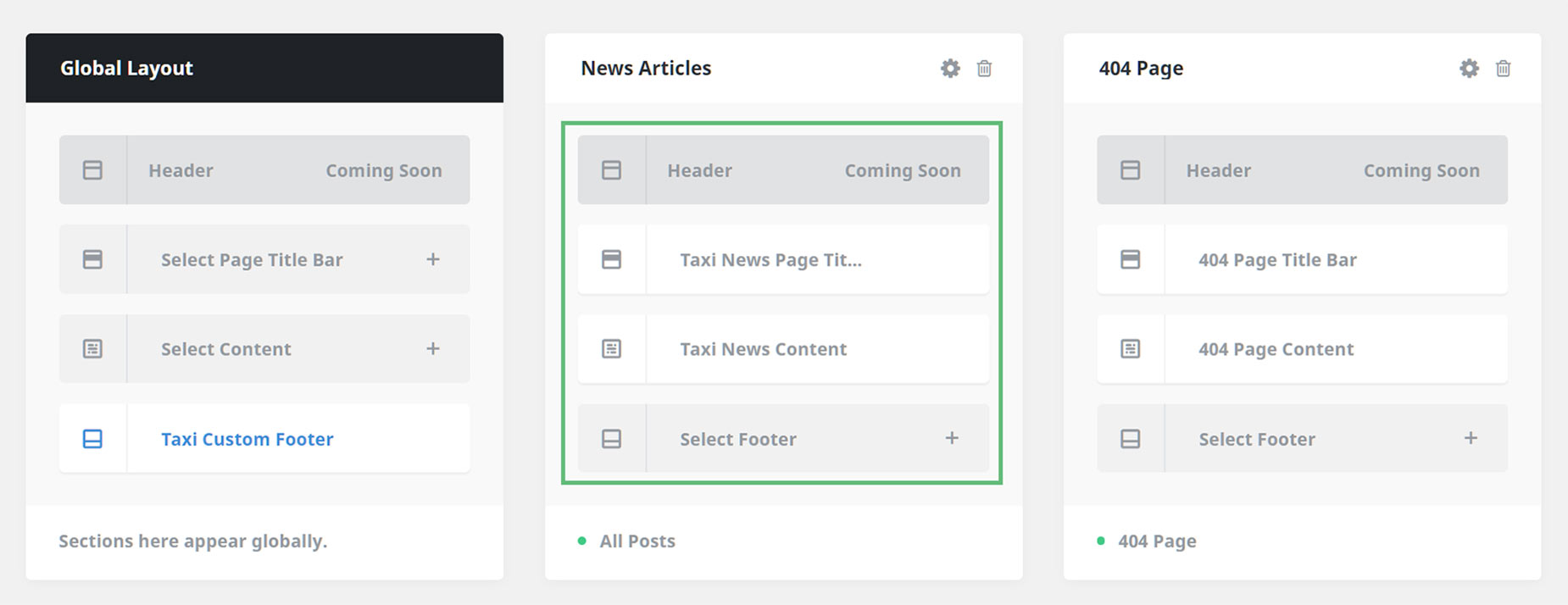Delete the 404 Page layout with trash icon

tap(1503, 69)
